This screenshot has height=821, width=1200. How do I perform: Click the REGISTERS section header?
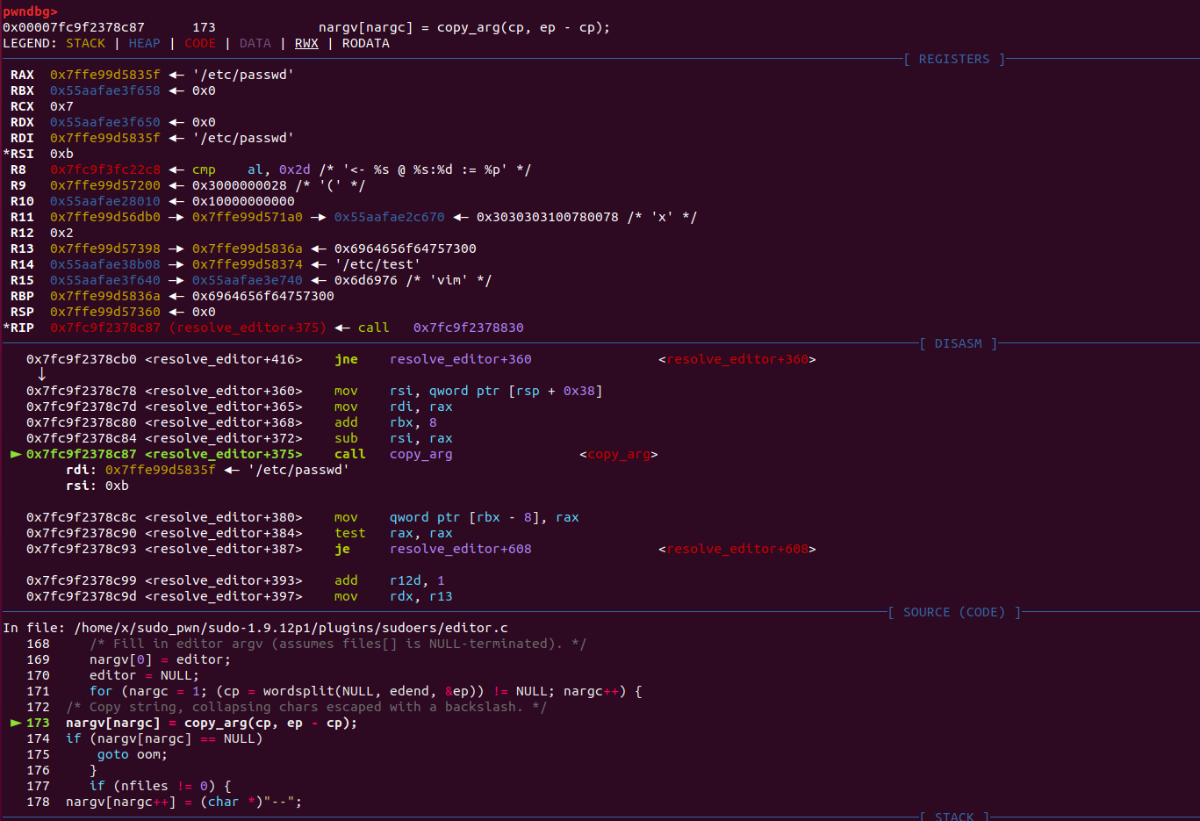(x=953, y=59)
